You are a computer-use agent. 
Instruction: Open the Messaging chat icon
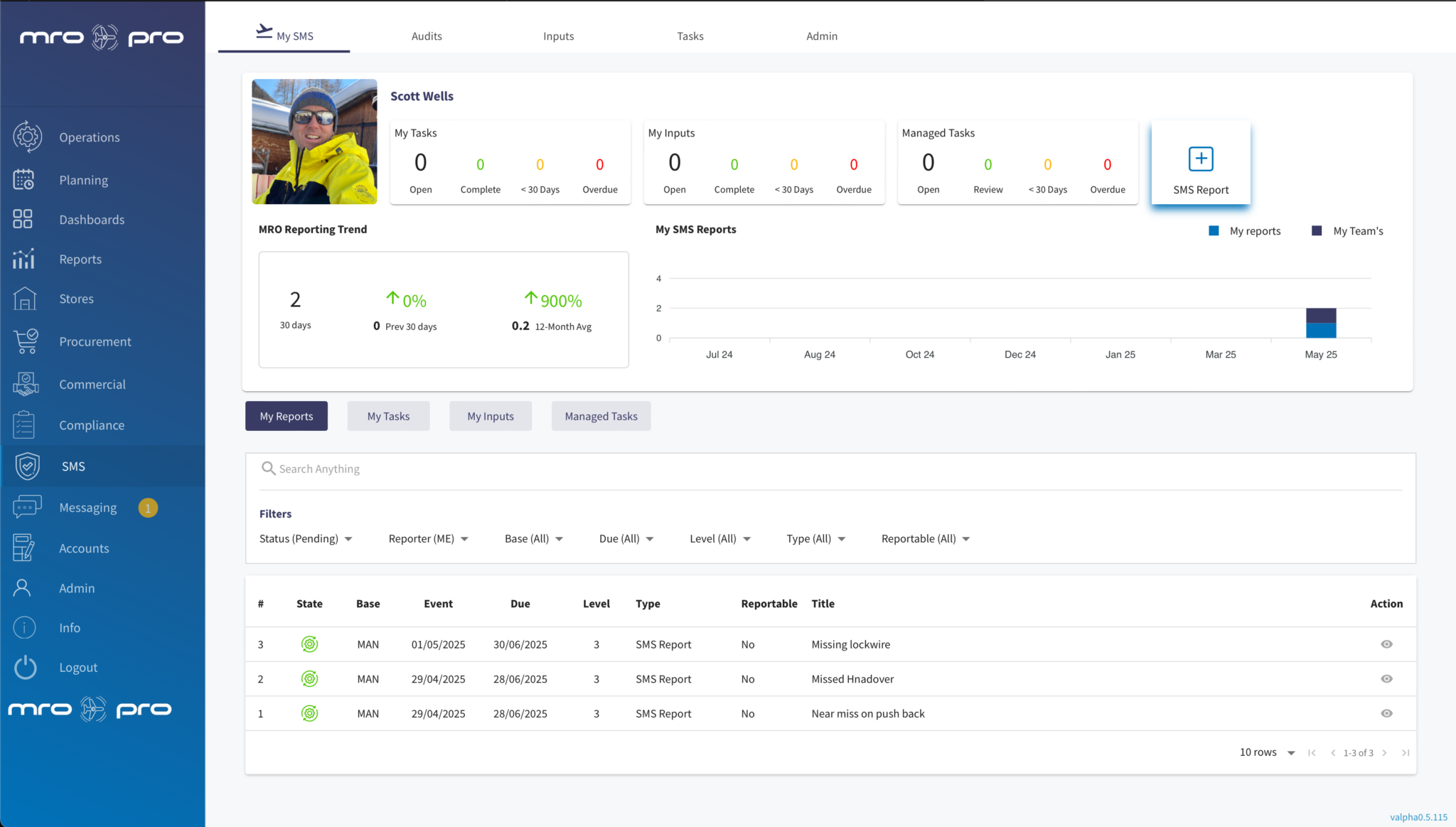point(26,506)
